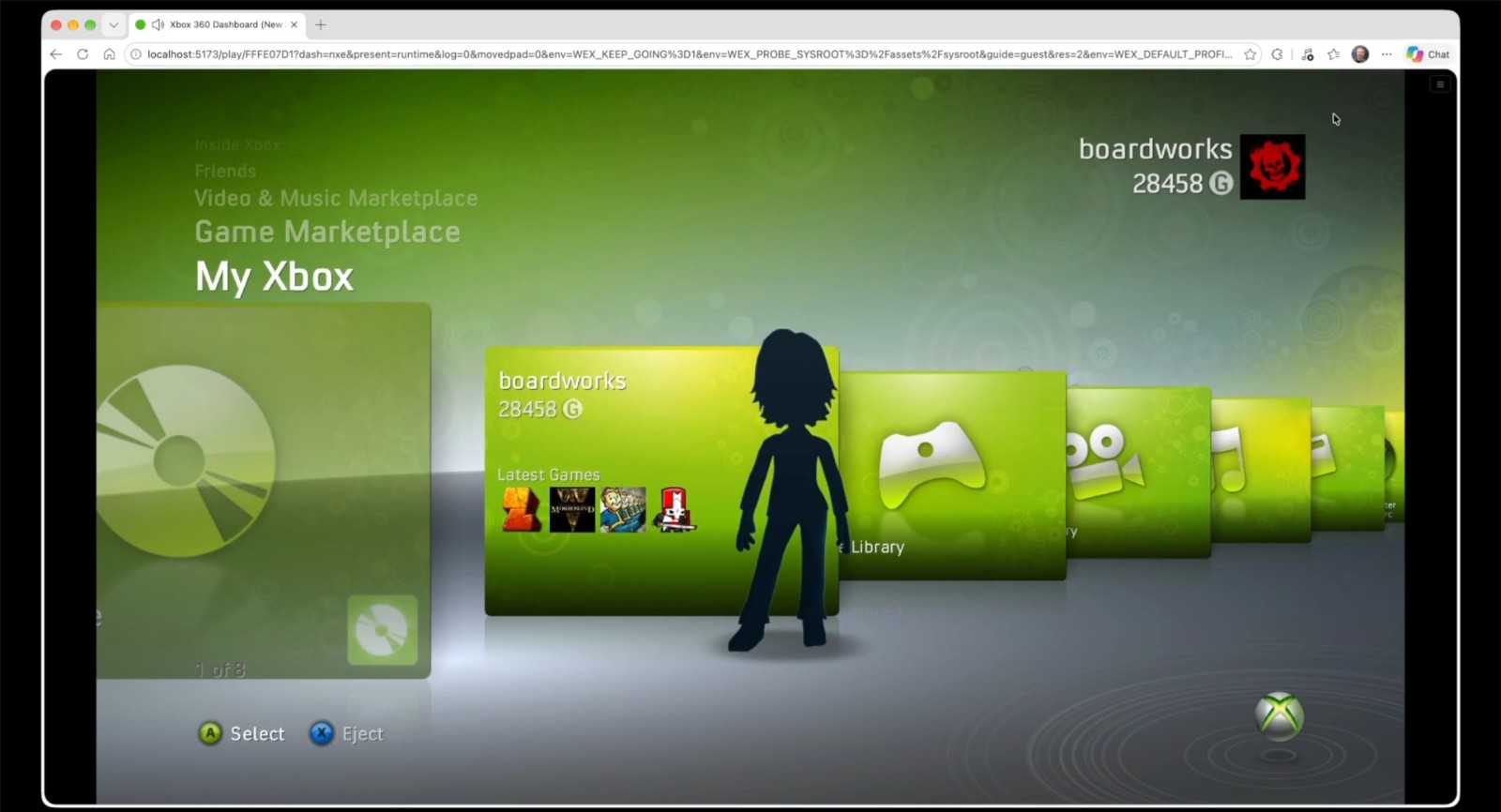Select the Inside Xbox channel
Image resolution: width=1501 pixels, height=812 pixels.
(237, 144)
